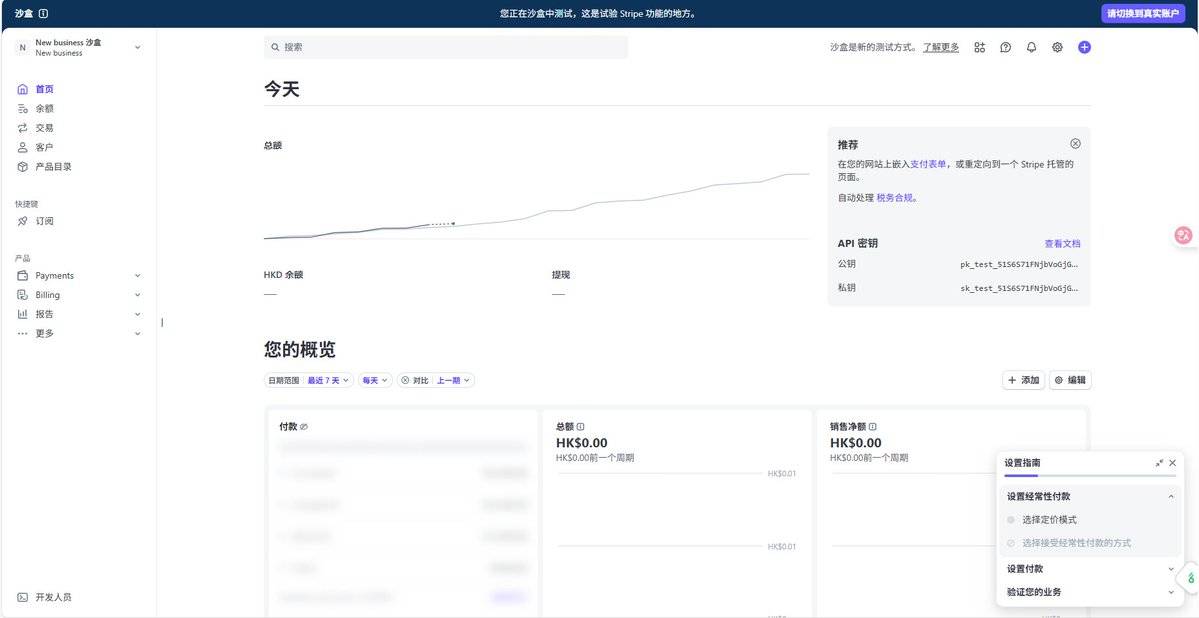Copy the 私钥 sk_test key value
The image size is (1199, 618).
pyautogui.click(x=1019, y=288)
